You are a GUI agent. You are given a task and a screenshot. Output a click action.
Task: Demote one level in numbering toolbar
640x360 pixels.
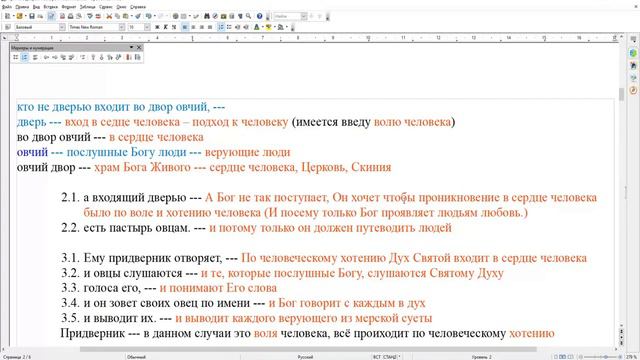pos(55,57)
